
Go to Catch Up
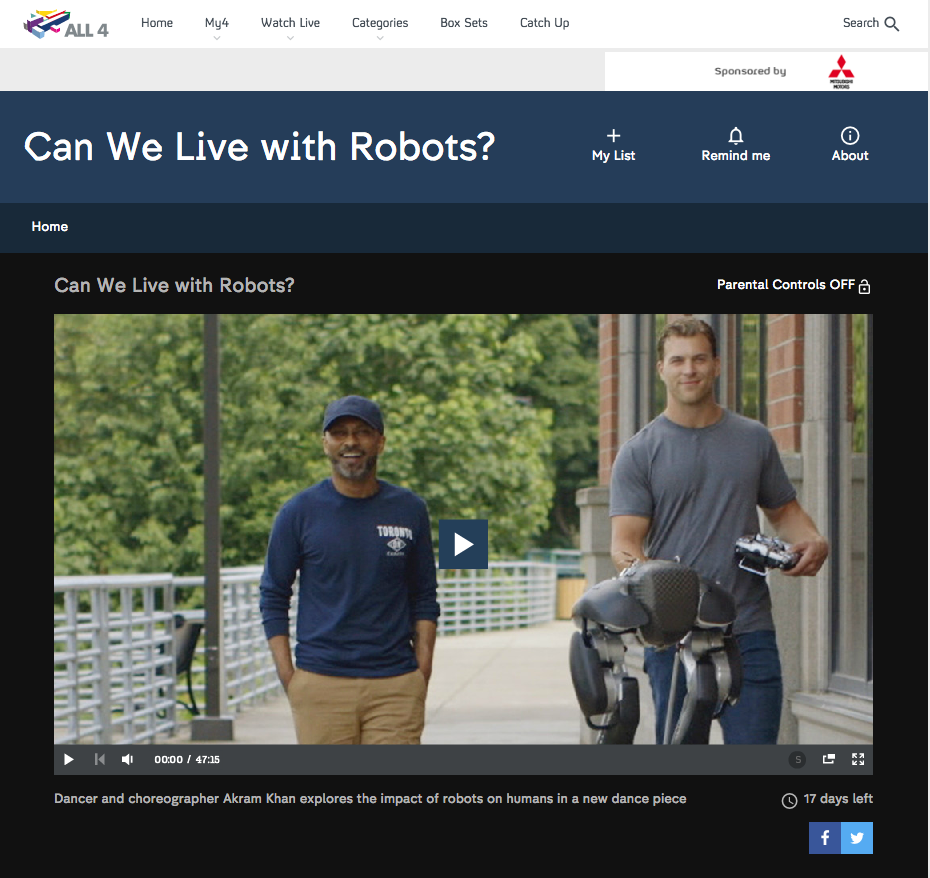tap(544, 23)
